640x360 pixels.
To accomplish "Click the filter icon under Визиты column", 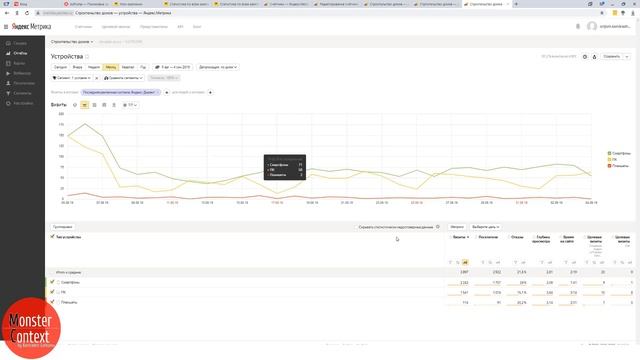I will (x=450, y=262).
